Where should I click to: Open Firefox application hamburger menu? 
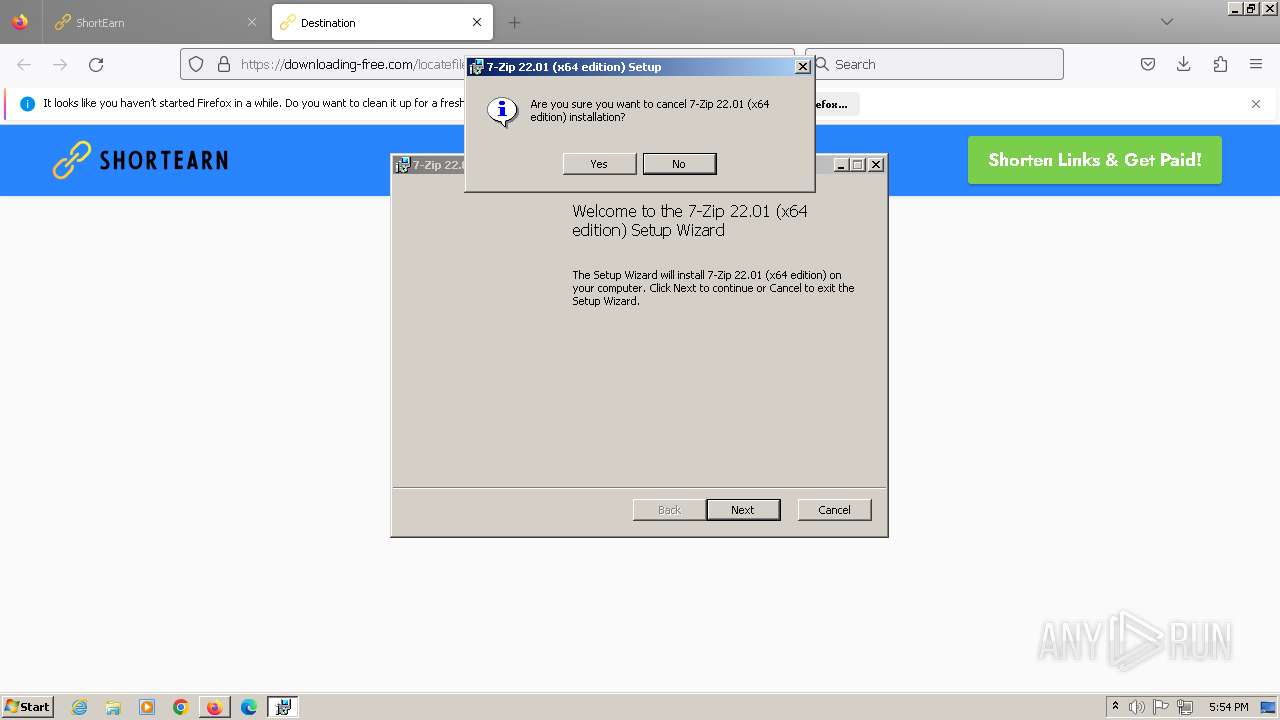coord(1256,64)
